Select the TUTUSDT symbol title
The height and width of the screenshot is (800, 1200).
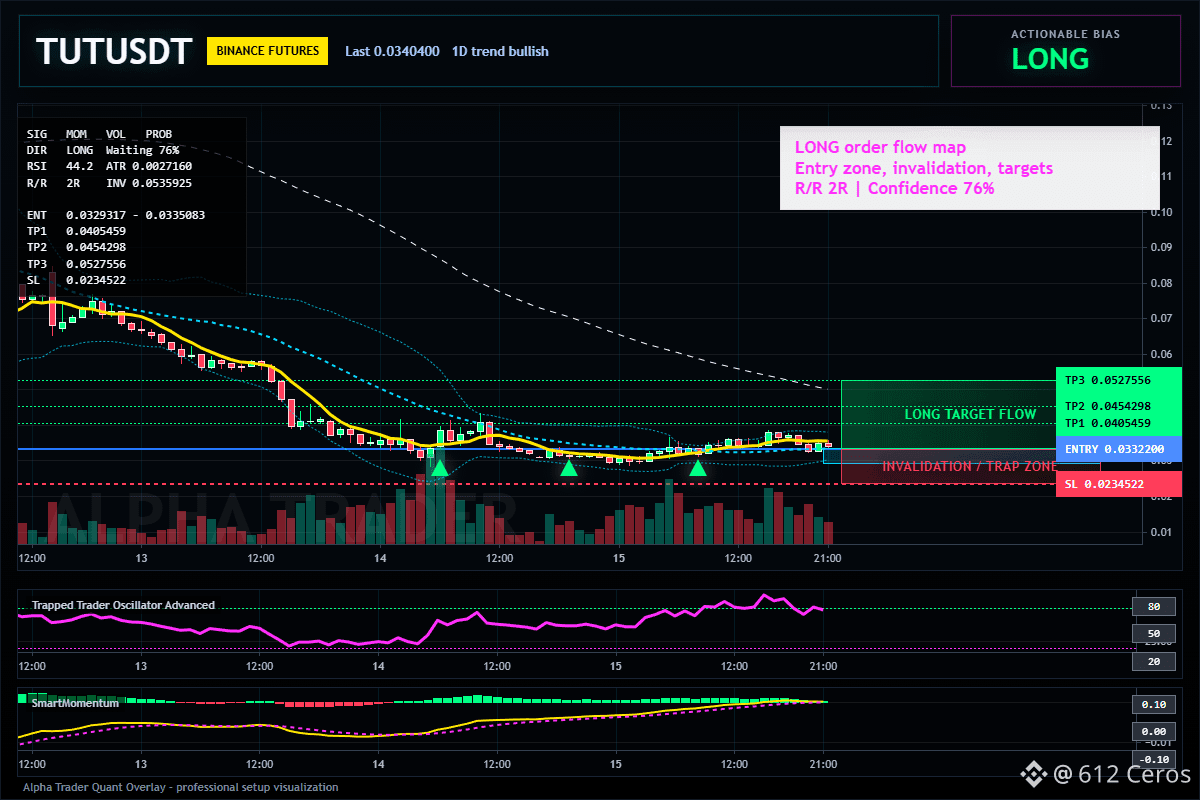coord(113,51)
